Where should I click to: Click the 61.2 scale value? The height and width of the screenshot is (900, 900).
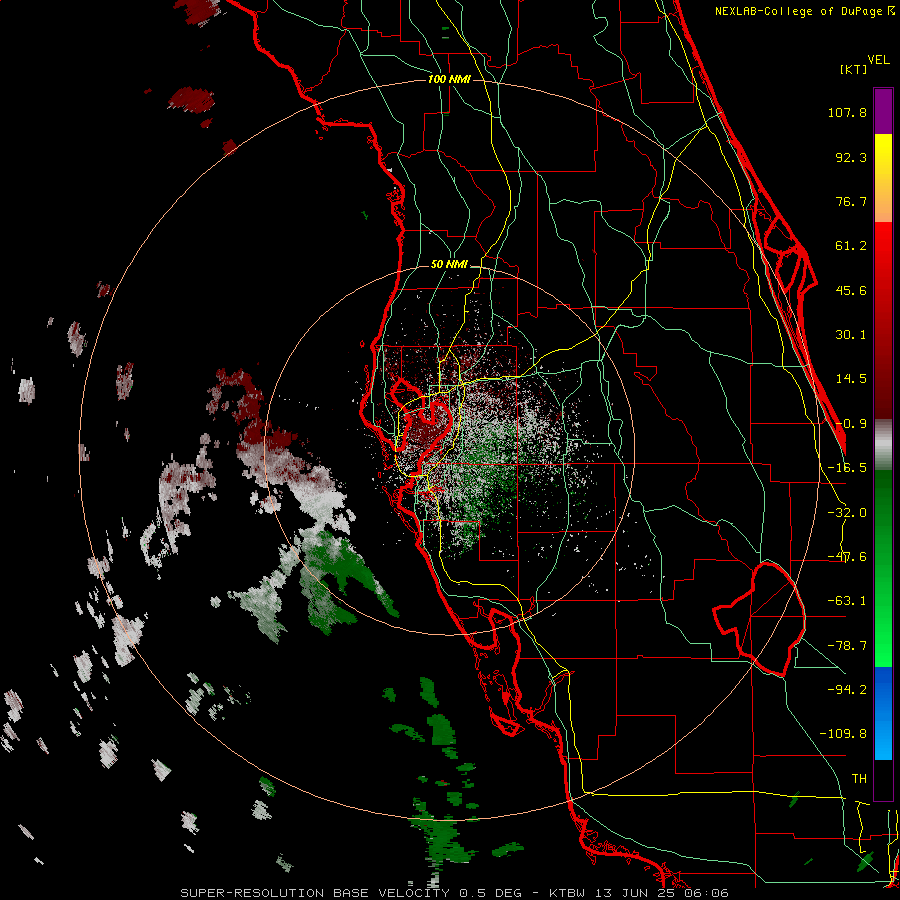coord(851,246)
